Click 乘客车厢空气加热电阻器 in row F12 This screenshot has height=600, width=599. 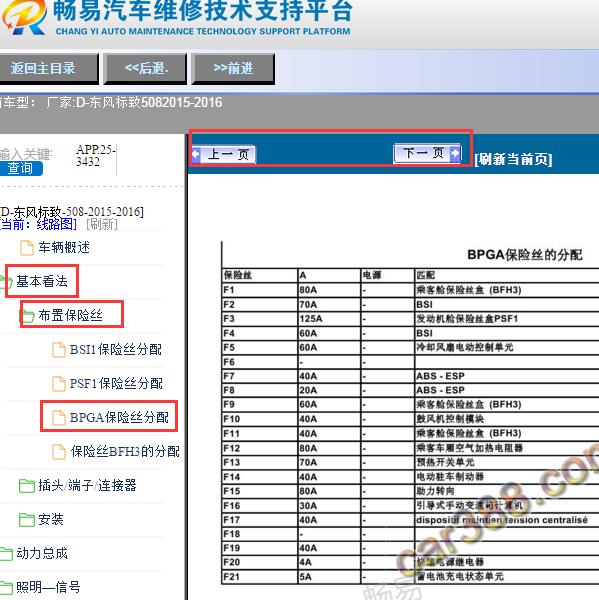coord(470,448)
